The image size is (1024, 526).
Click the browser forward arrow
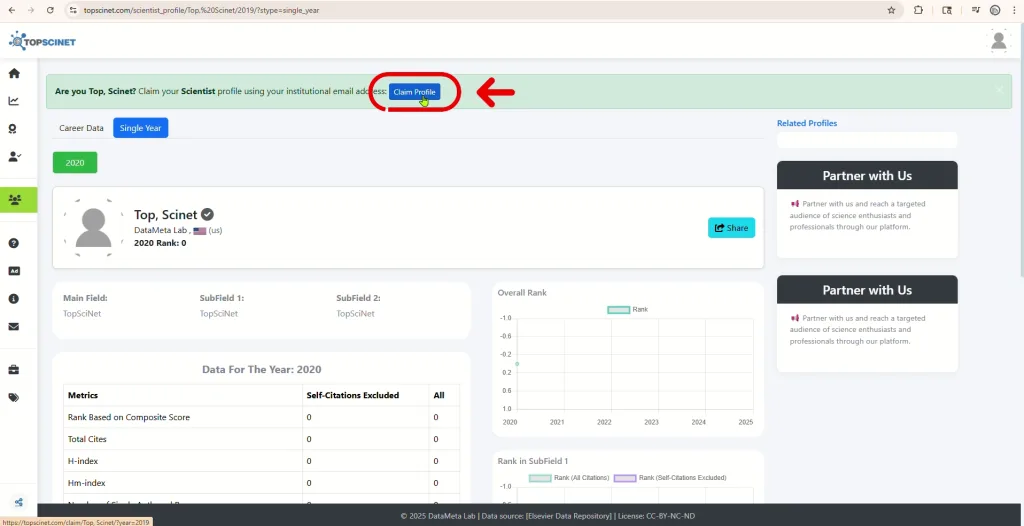click(x=30, y=10)
